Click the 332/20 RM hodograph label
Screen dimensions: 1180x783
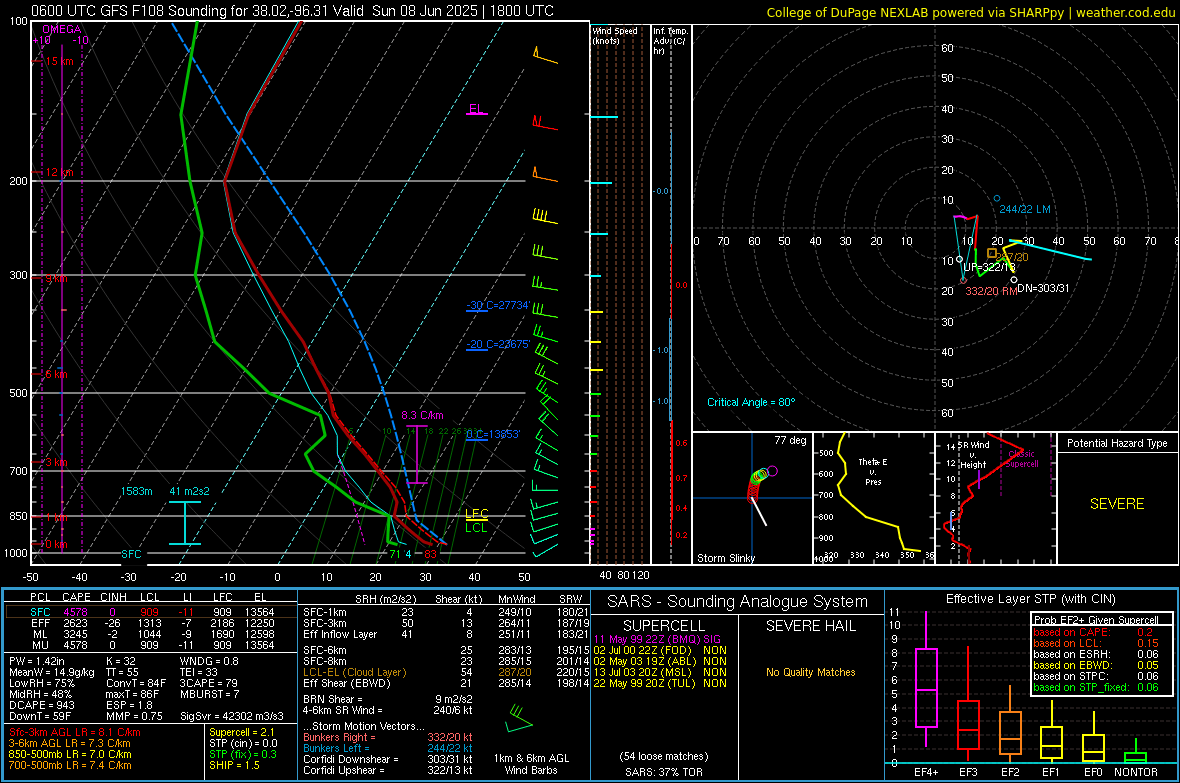991,291
